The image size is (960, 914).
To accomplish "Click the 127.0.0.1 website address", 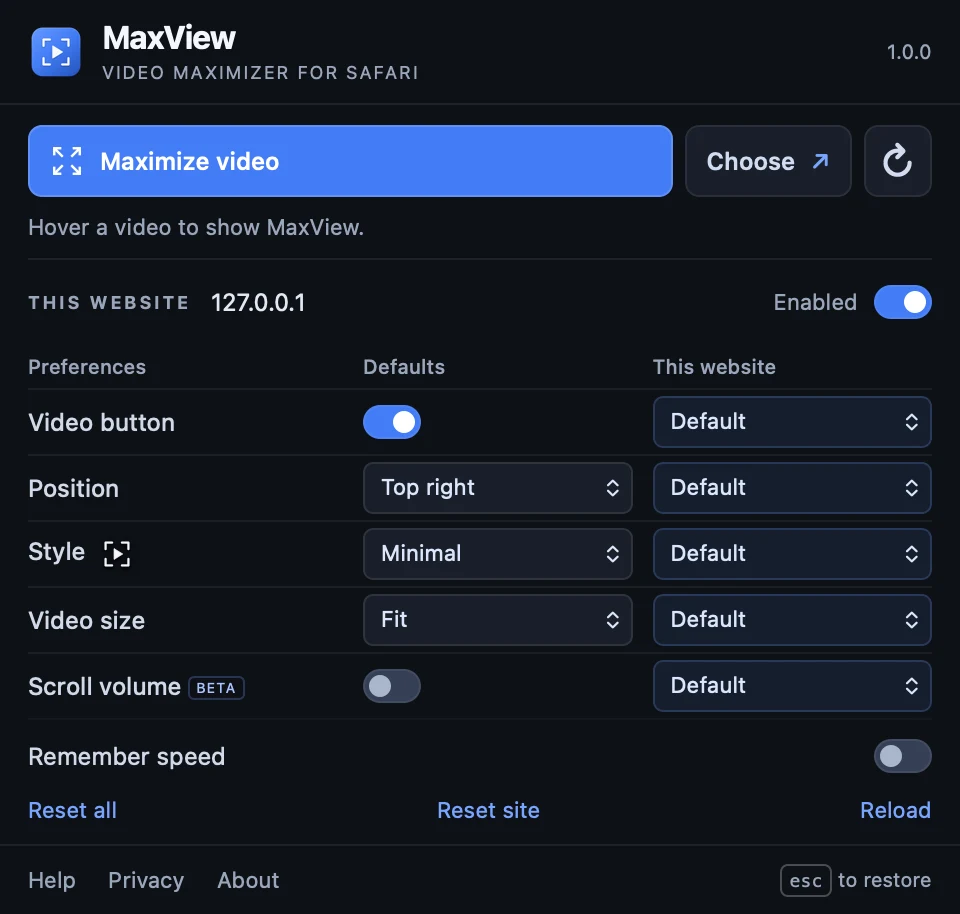I will 258,302.
